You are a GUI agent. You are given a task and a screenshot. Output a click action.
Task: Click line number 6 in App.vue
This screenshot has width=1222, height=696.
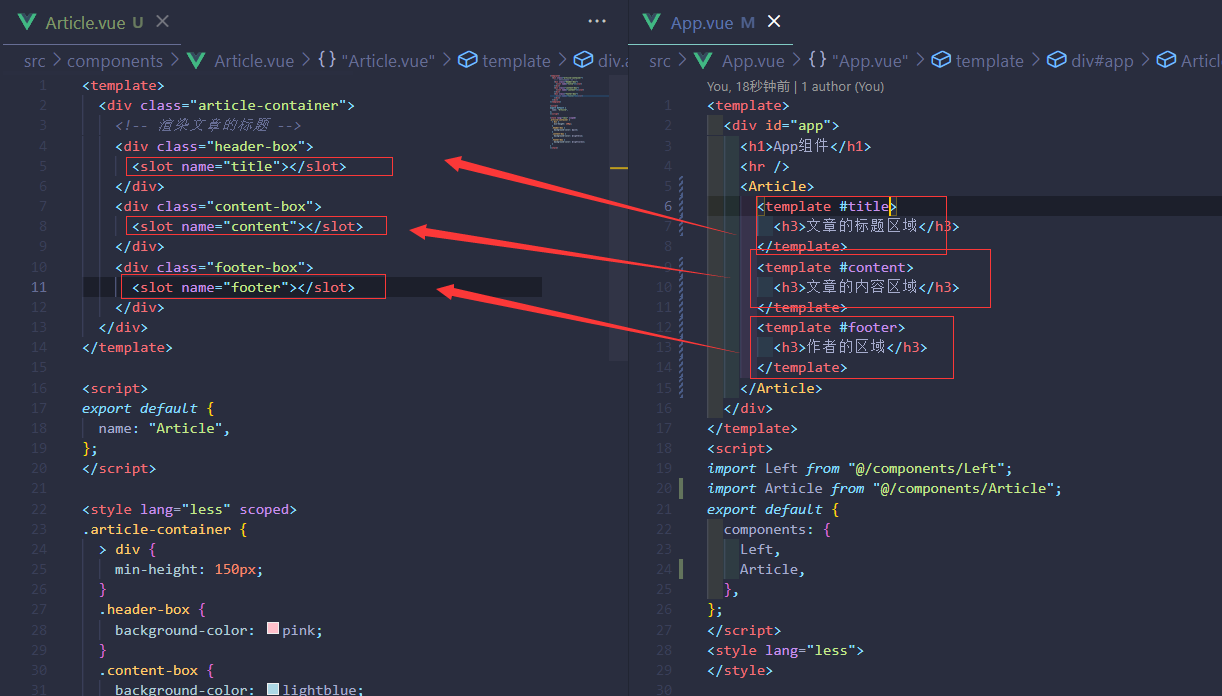click(x=668, y=206)
